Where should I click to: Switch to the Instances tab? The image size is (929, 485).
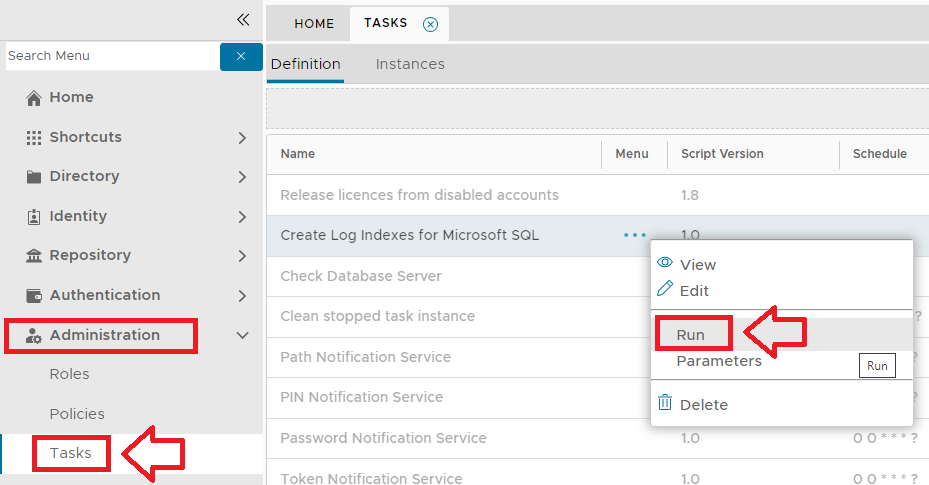(x=410, y=64)
